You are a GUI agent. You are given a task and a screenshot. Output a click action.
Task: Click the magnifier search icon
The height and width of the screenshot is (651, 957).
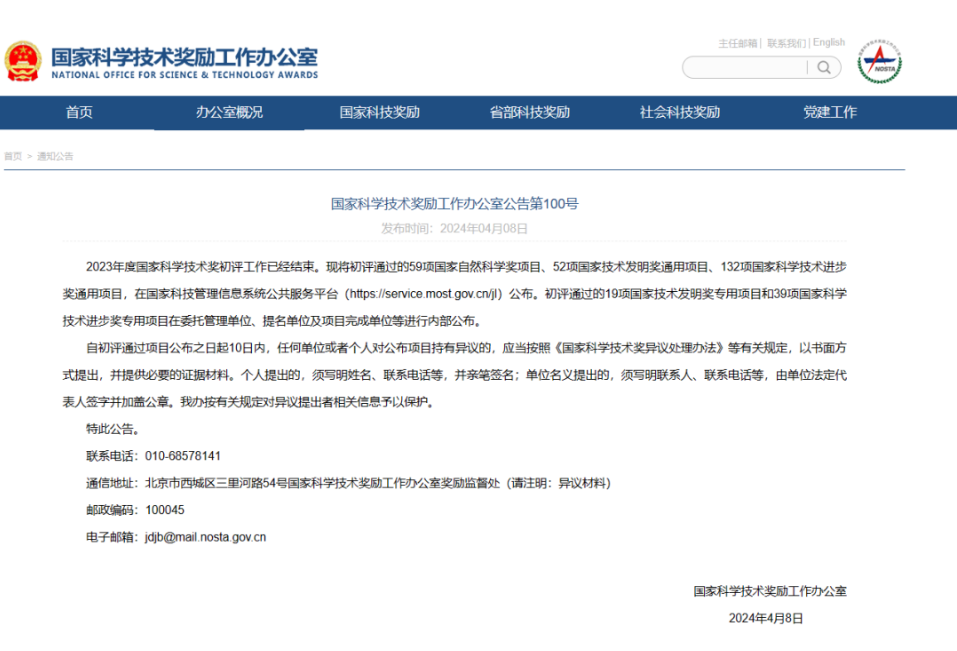point(824,68)
